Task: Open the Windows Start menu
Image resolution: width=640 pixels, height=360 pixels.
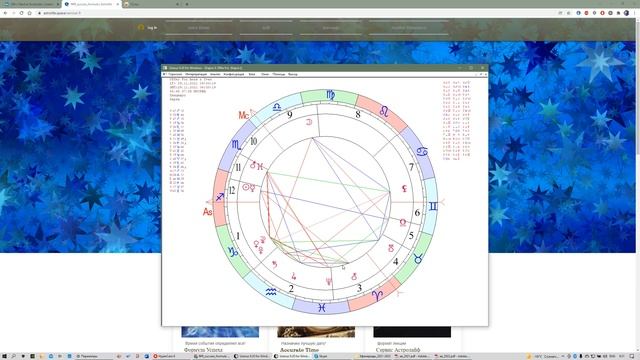Action: click(x=4, y=356)
